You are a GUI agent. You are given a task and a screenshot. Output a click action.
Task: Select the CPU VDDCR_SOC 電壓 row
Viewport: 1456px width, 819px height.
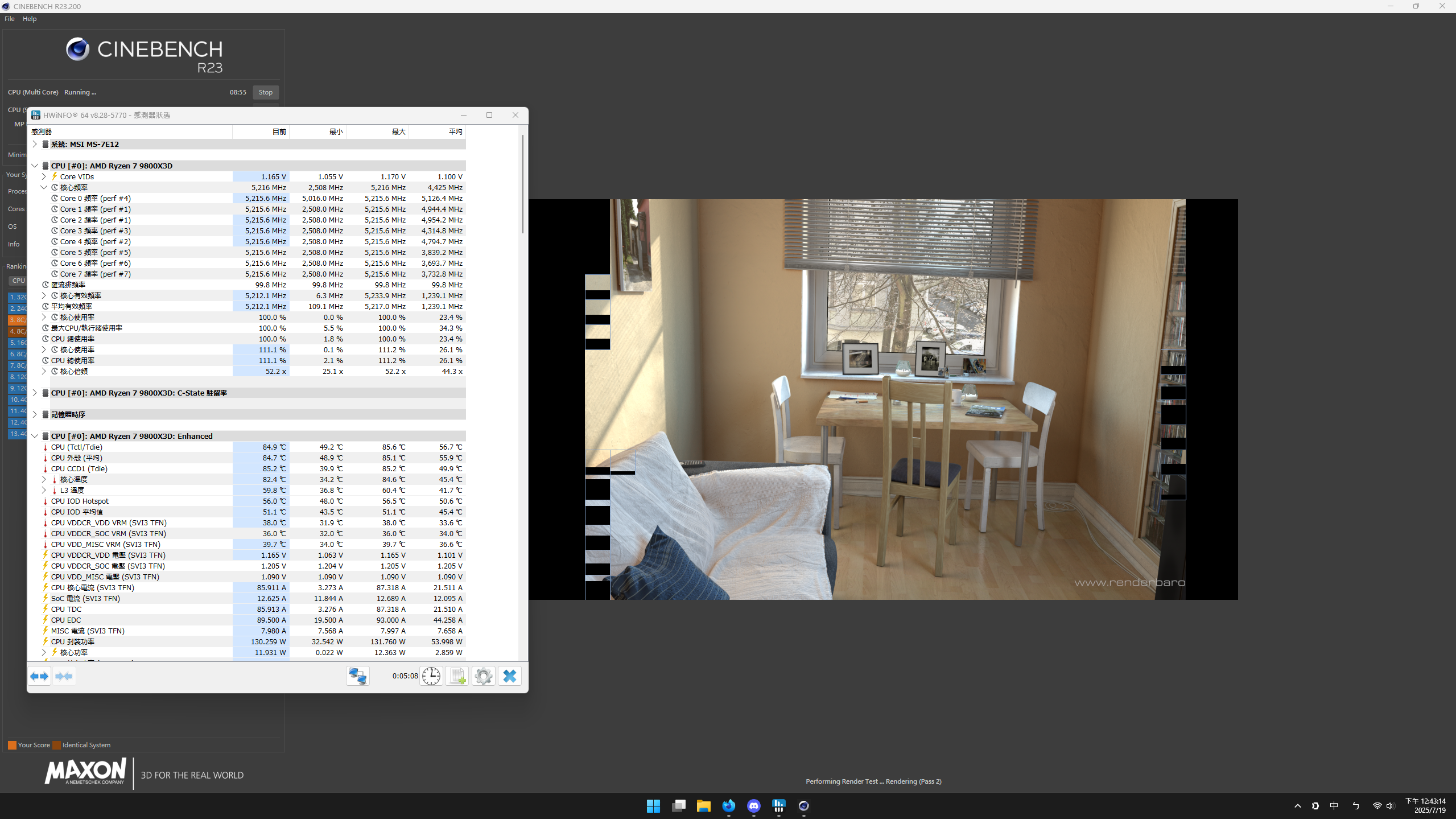(x=247, y=566)
